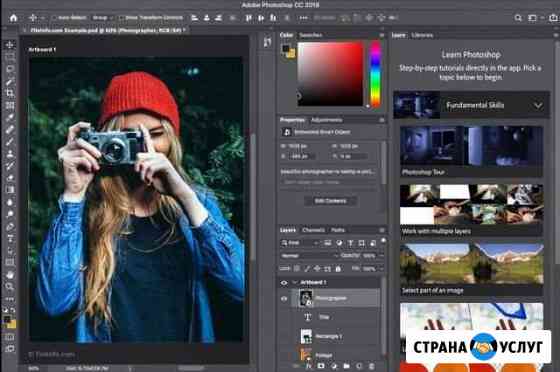Select the Brush tool
This screenshot has height=372, width=560.
pyautogui.click(x=10, y=142)
